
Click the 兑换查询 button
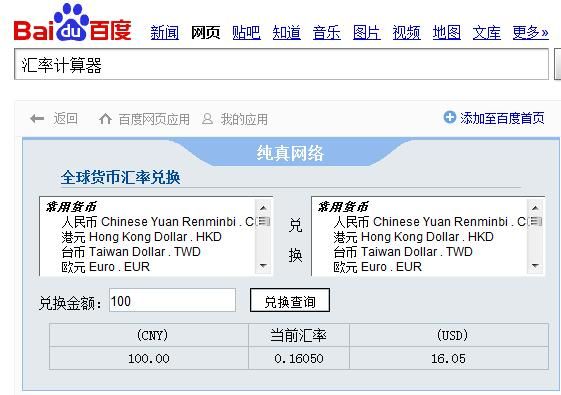[x=290, y=300]
